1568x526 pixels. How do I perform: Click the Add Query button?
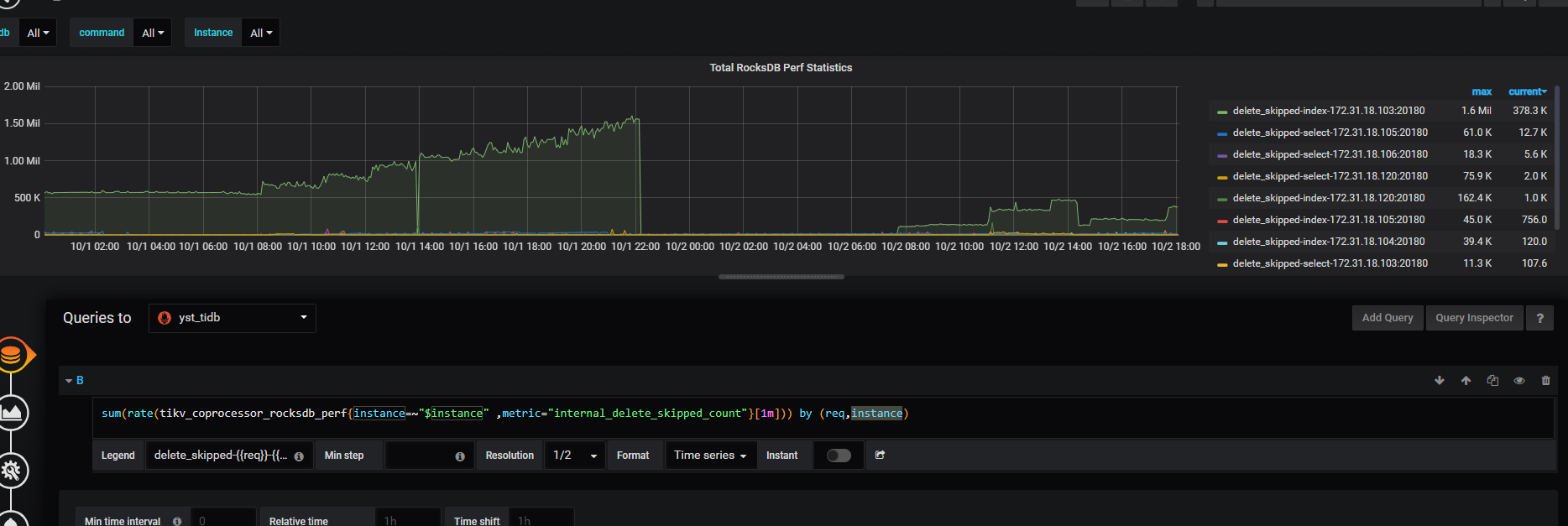click(x=1387, y=318)
